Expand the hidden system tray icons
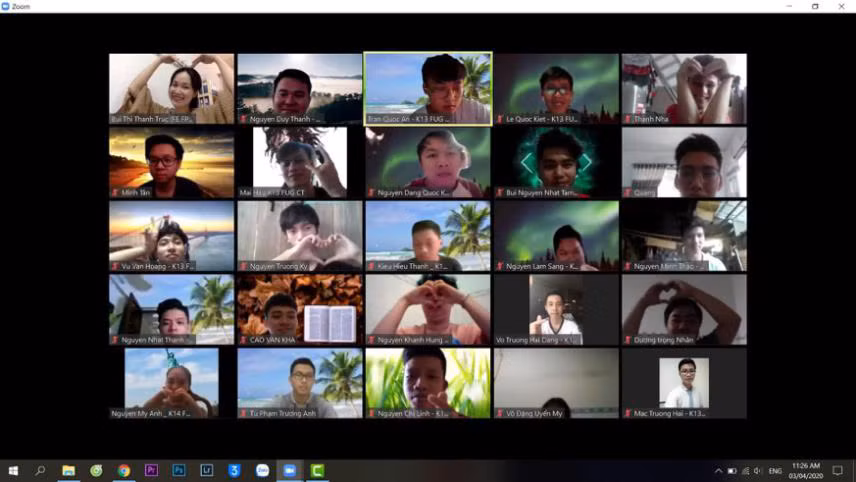 point(718,471)
